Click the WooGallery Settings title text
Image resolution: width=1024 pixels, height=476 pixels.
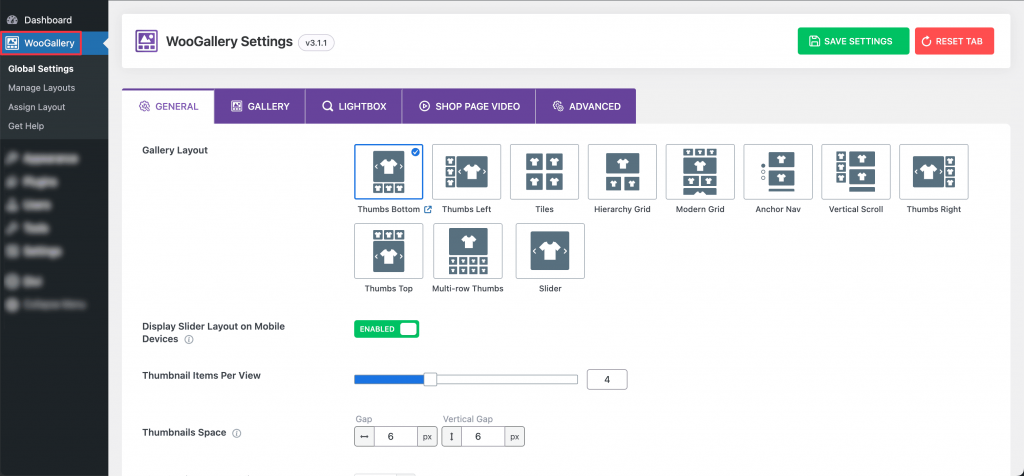click(229, 42)
